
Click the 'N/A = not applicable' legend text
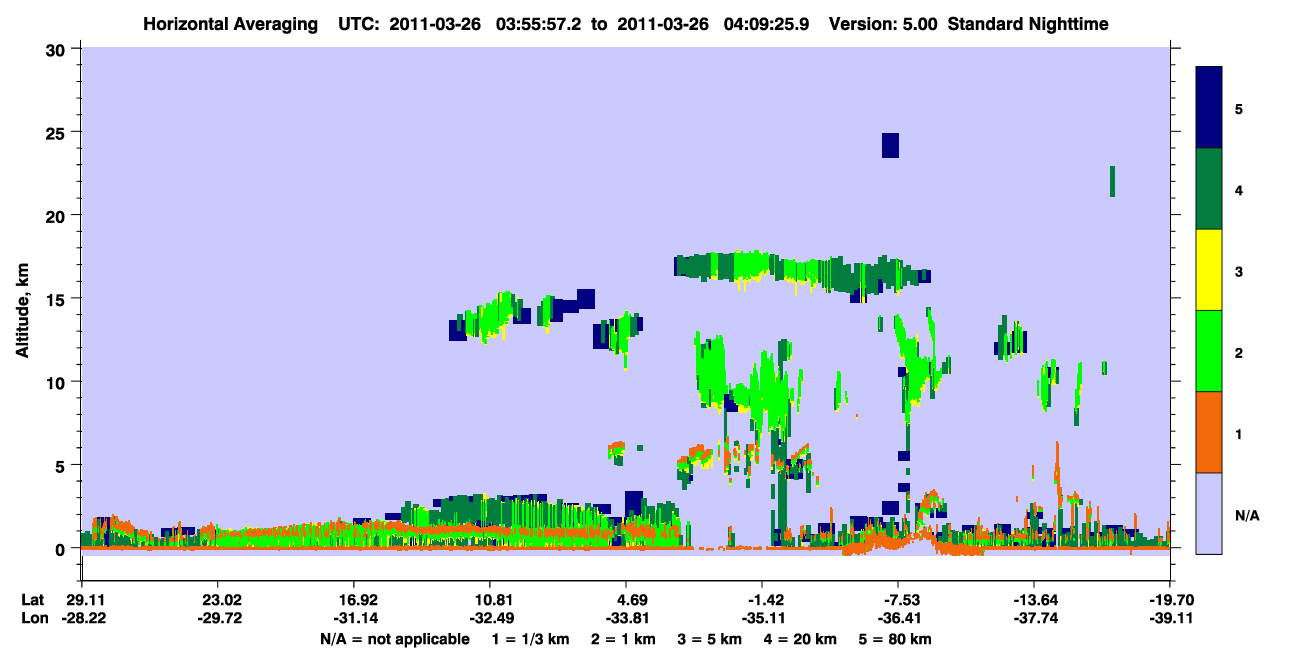click(x=395, y=639)
